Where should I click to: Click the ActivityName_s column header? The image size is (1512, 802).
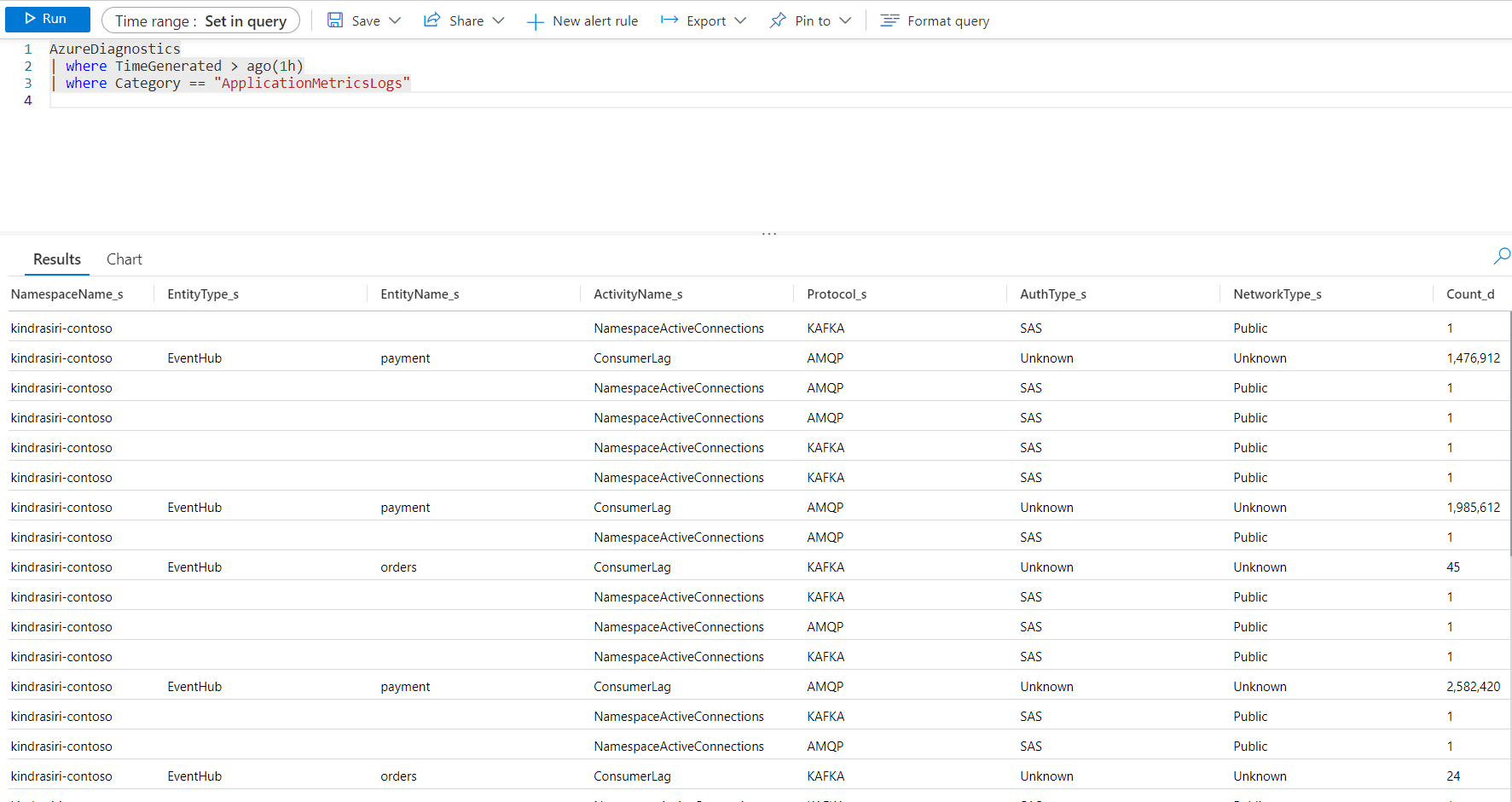click(x=638, y=294)
